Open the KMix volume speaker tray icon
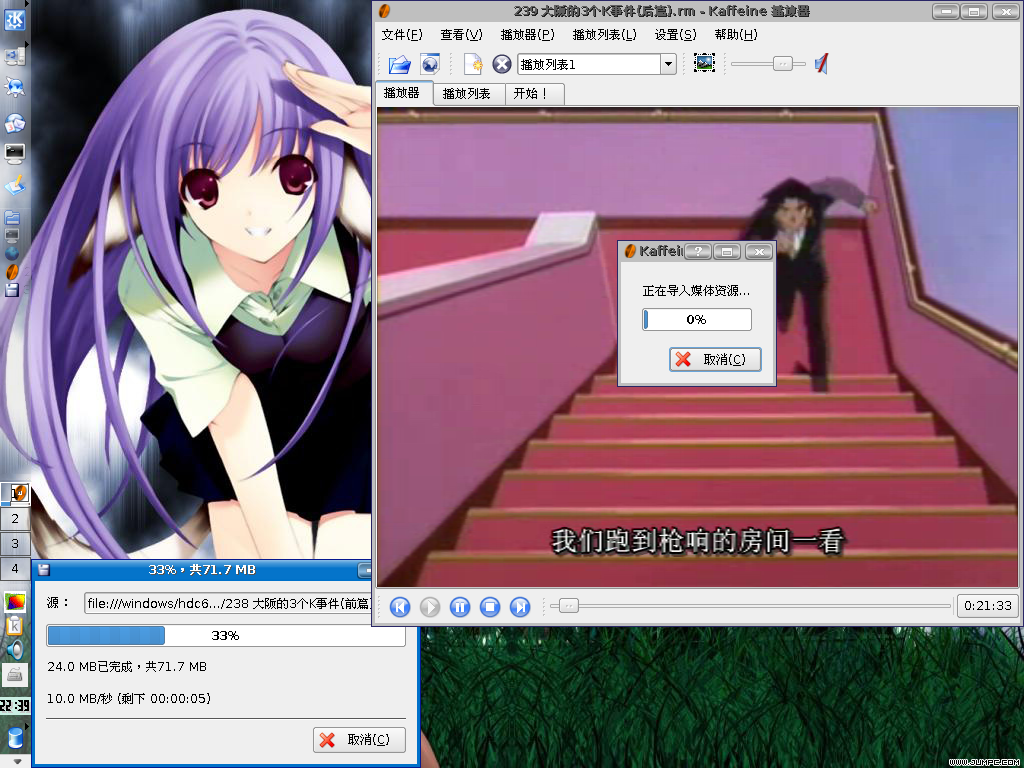 15,650
